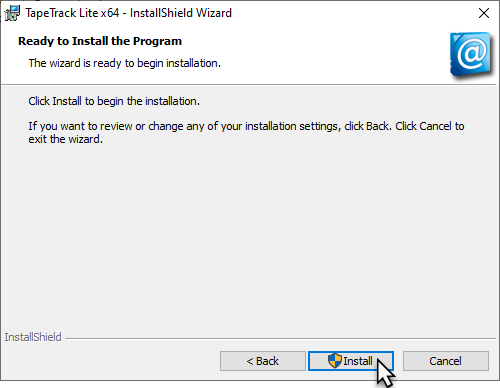The height and width of the screenshot is (388, 500).
Task: Select the 'Ready to Install the Program' heading
Action: (x=100, y=41)
